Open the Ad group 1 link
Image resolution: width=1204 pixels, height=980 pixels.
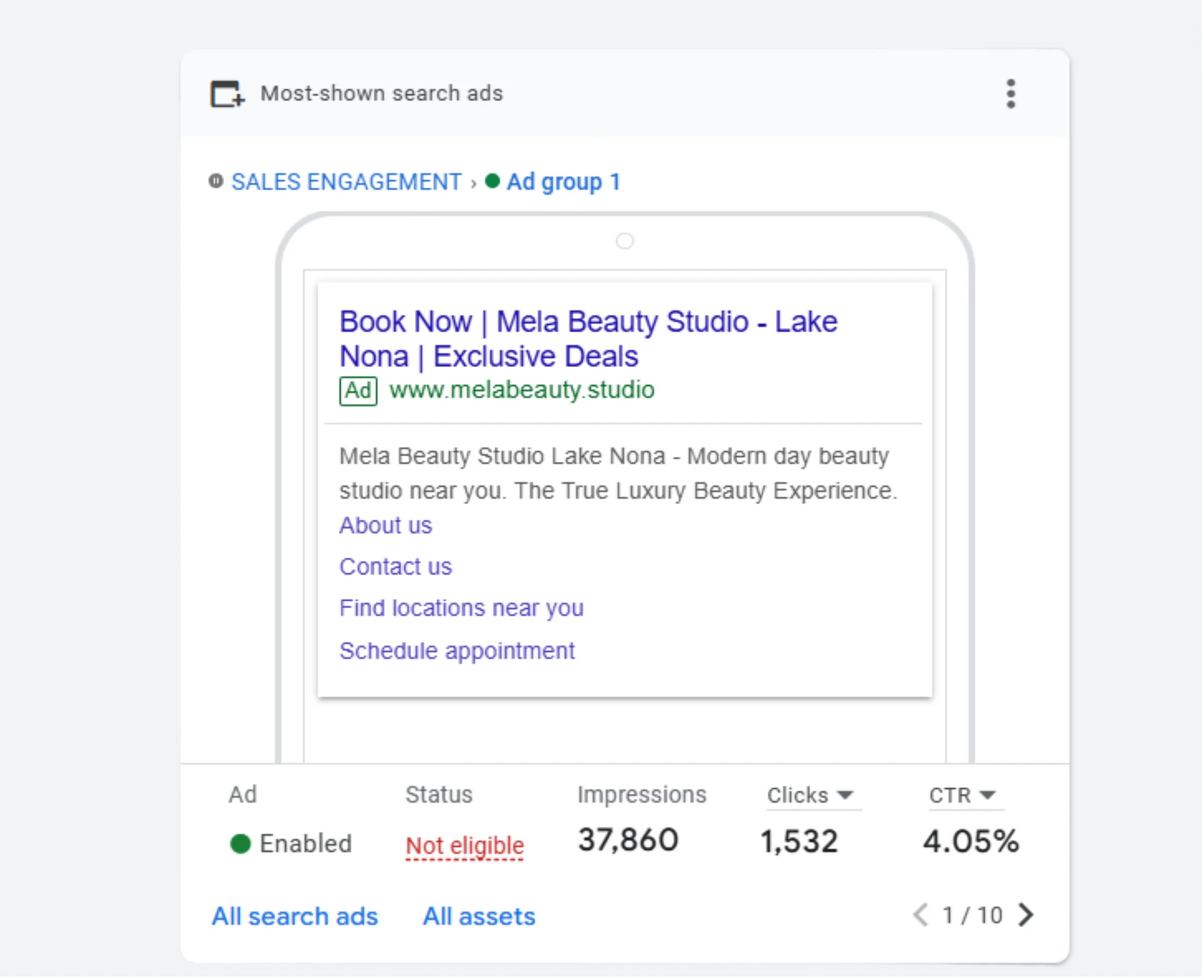(563, 182)
